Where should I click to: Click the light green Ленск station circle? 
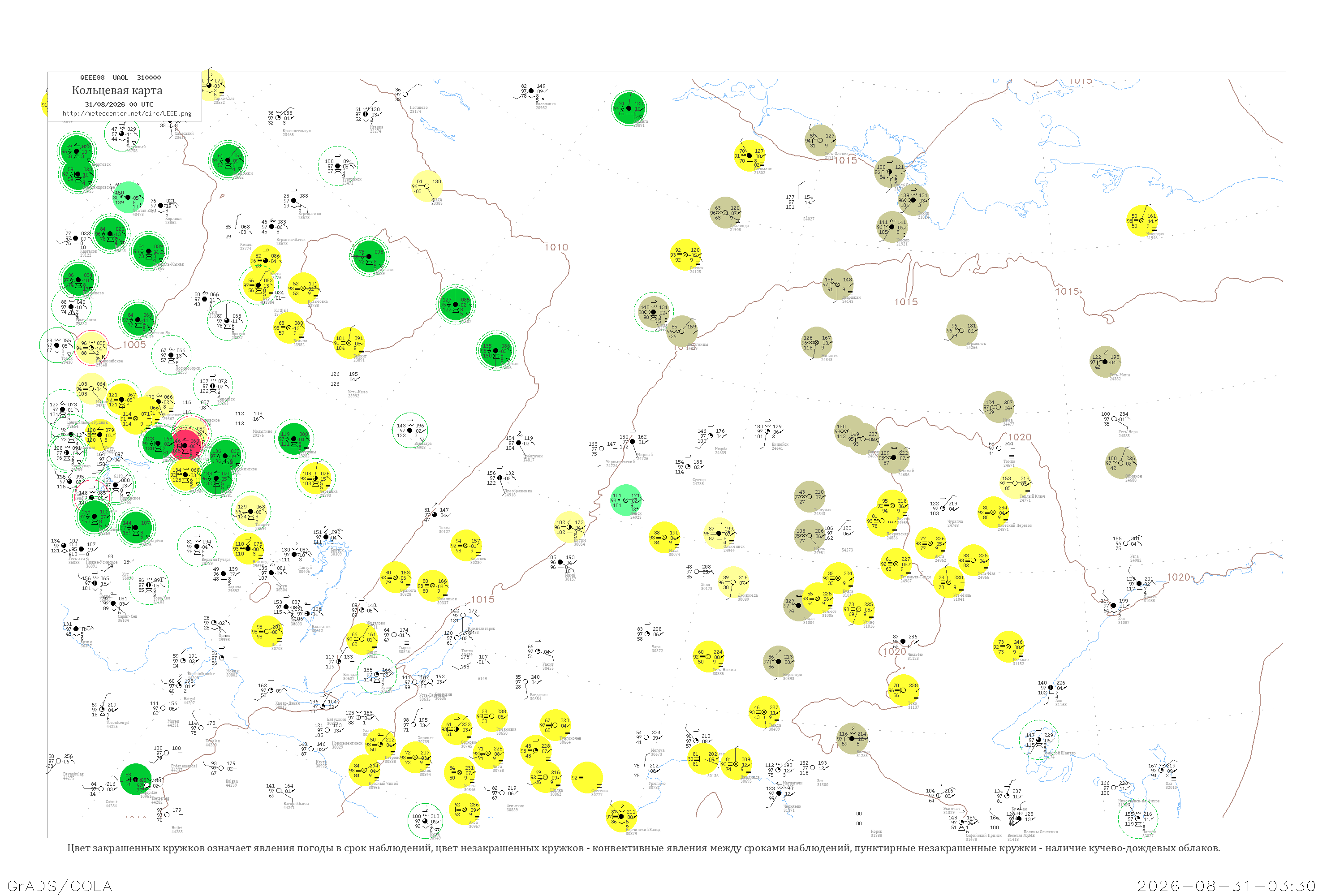click(x=626, y=500)
